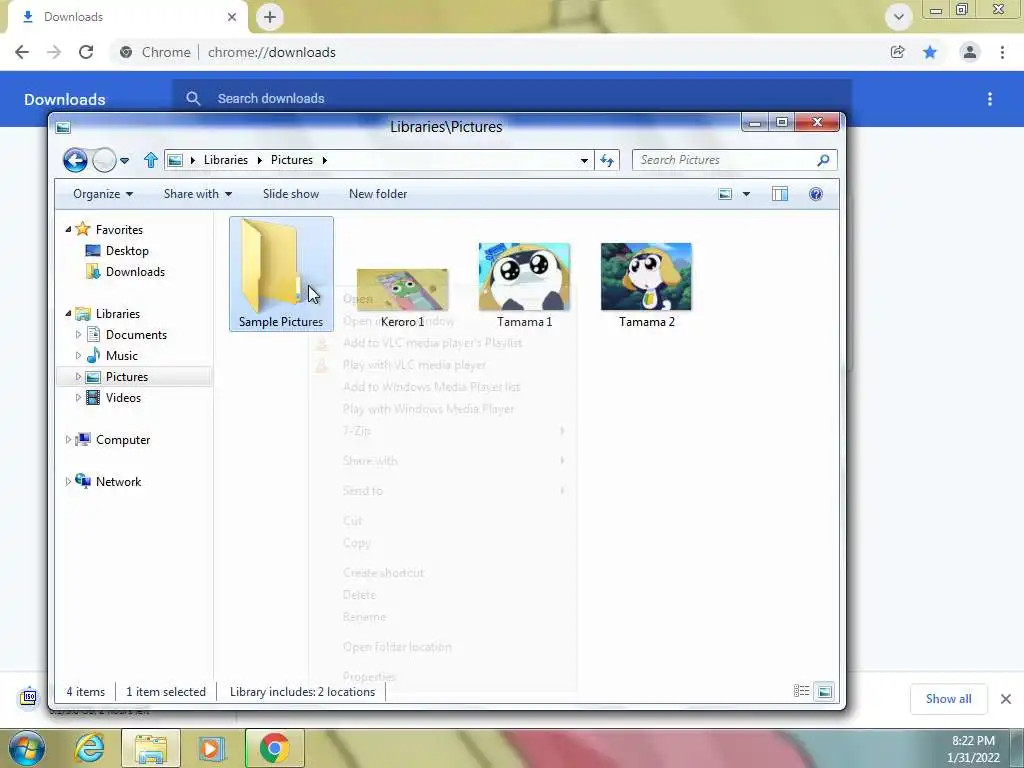The image size is (1024, 768).
Task: Click Explorer's greyed forward arrow button
Action: pos(104,160)
